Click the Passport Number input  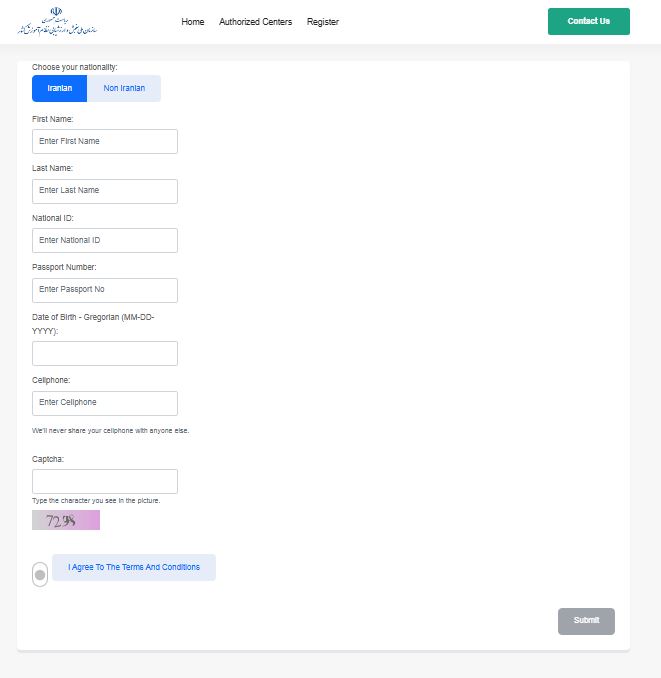105,290
